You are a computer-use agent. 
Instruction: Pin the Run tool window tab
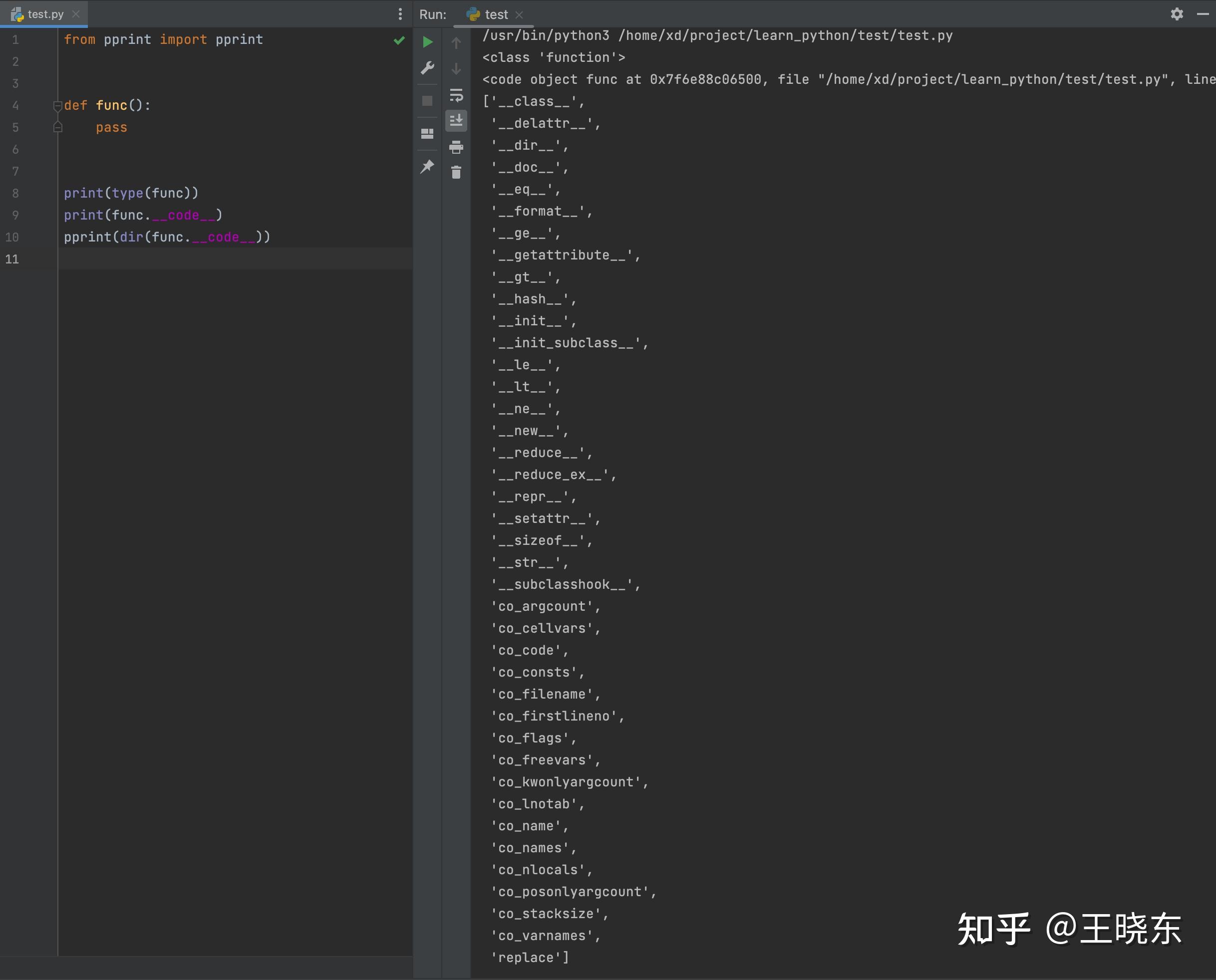click(x=428, y=167)
